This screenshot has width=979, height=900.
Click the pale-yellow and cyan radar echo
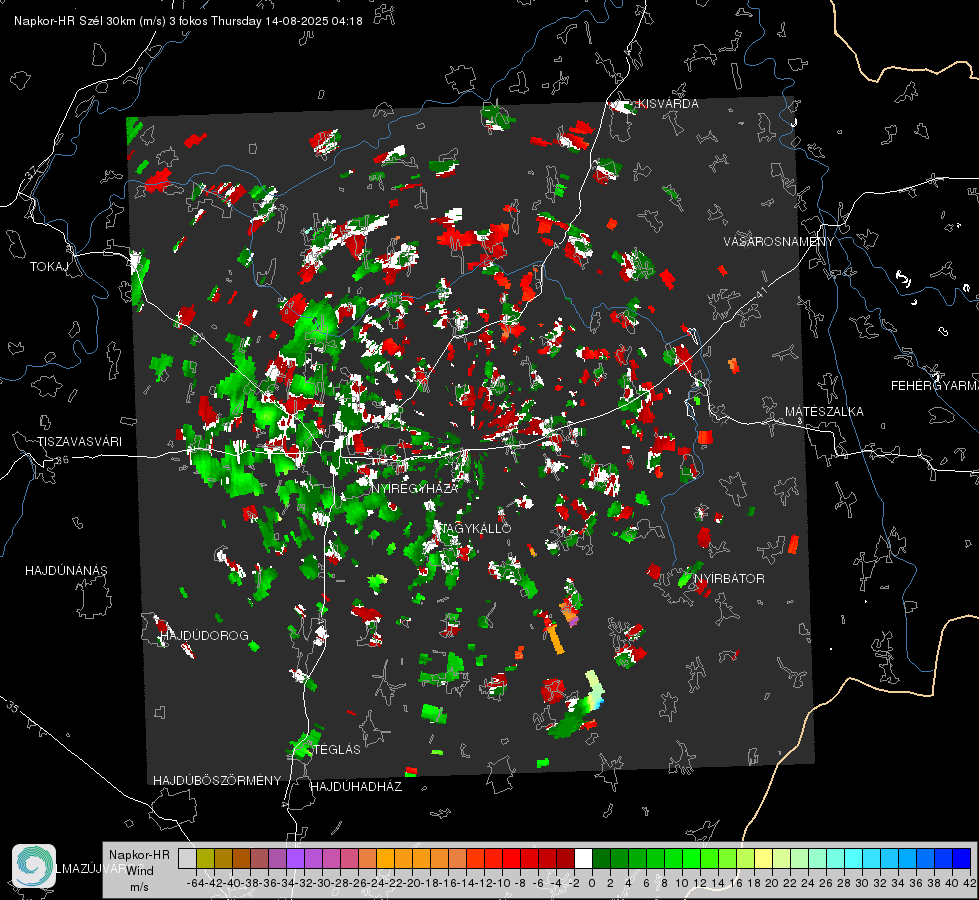click(x=595, y=689)
